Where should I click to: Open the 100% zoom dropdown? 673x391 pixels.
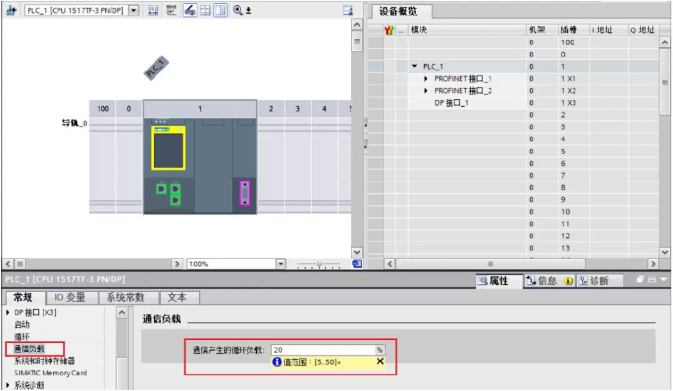[280, 264]
